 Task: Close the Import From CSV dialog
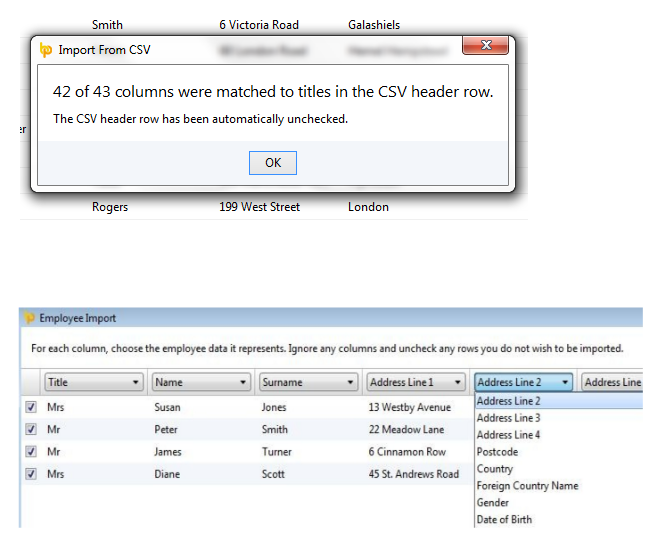(x=485, y=45)
